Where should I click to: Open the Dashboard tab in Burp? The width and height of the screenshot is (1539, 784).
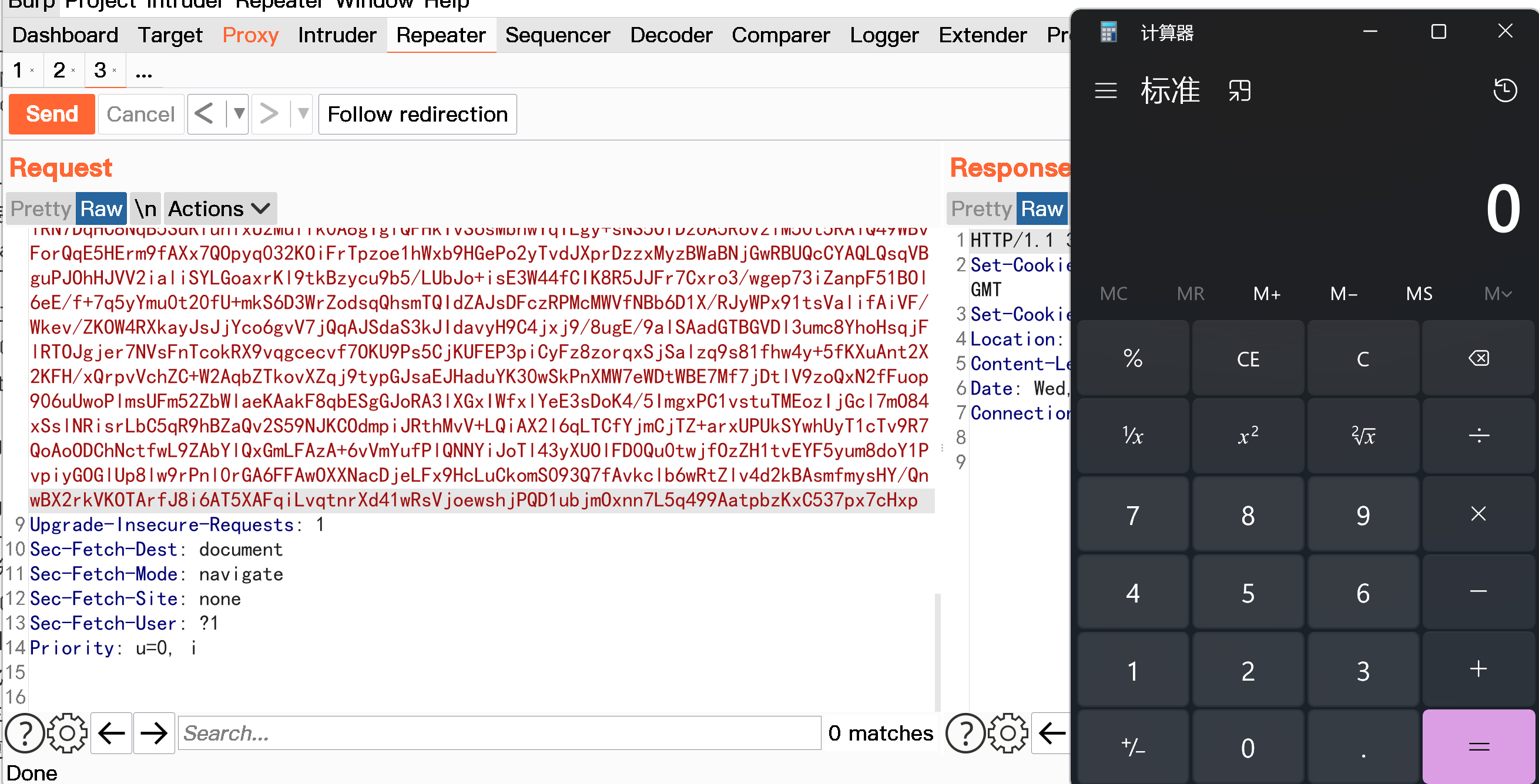point(65,35)
